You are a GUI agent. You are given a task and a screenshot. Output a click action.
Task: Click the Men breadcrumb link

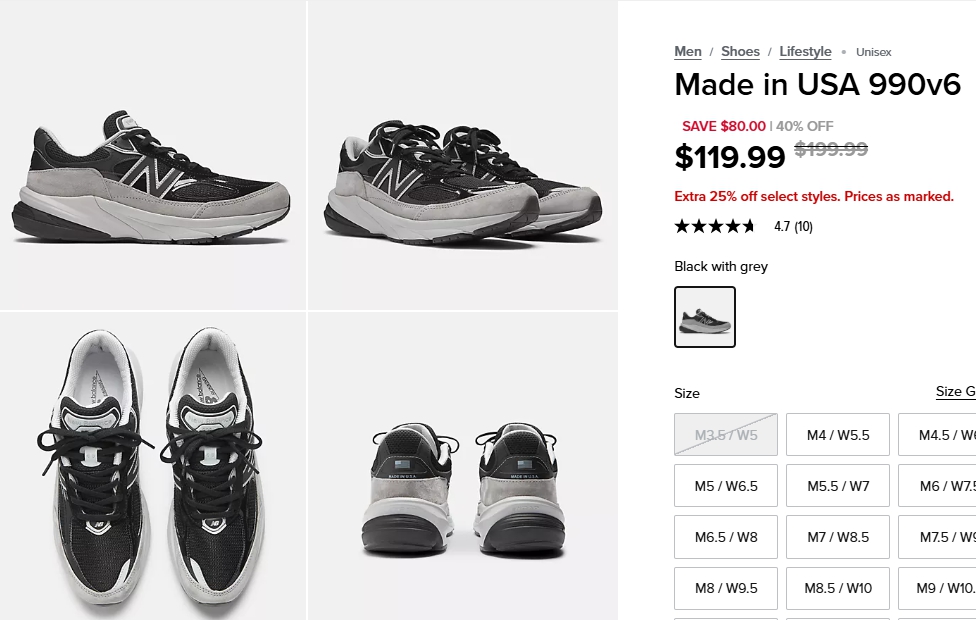point(688,52)
